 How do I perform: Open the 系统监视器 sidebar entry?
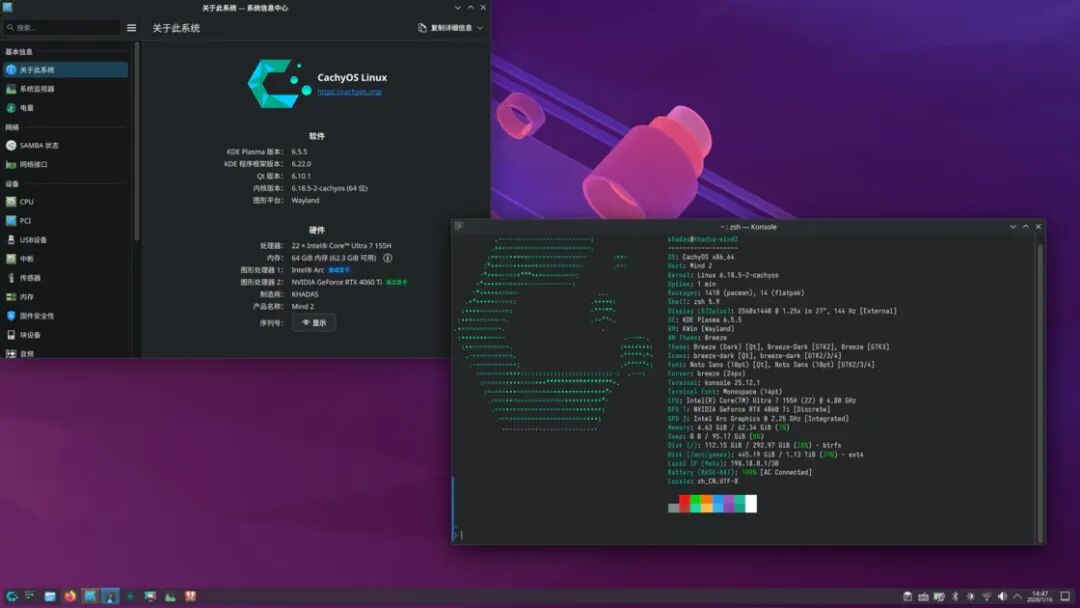(x=65, y=89)
